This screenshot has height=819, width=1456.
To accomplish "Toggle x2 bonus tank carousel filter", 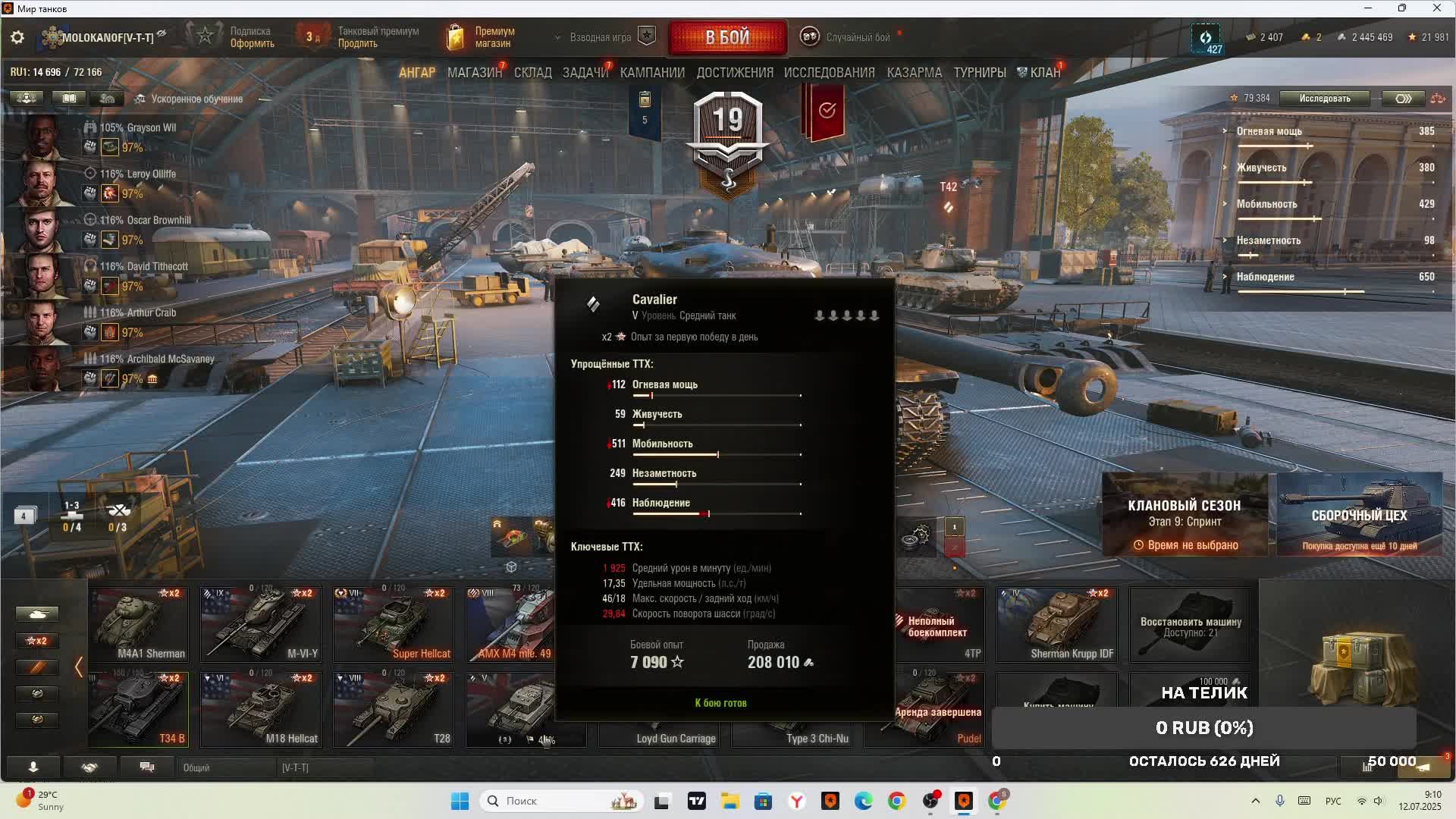I will pyautogui.click(x=36, y=641).
